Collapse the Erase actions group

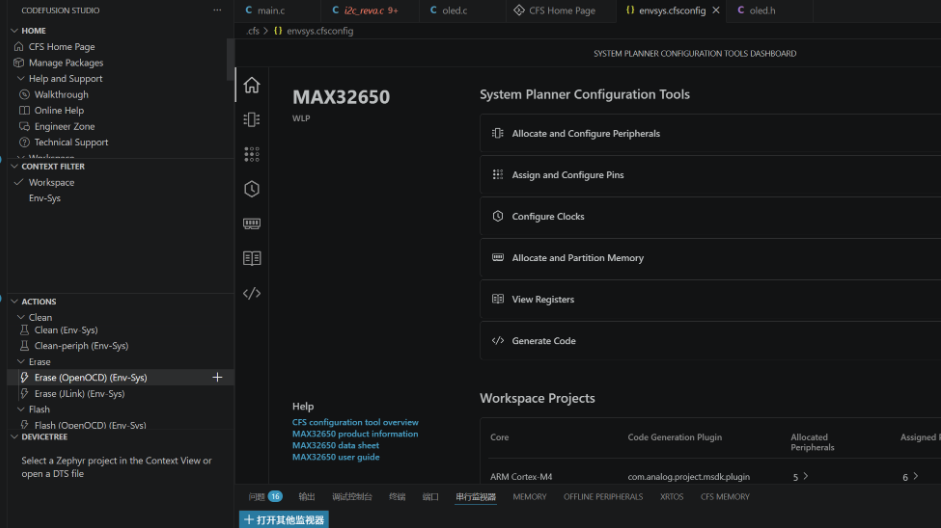coord(20,362)
